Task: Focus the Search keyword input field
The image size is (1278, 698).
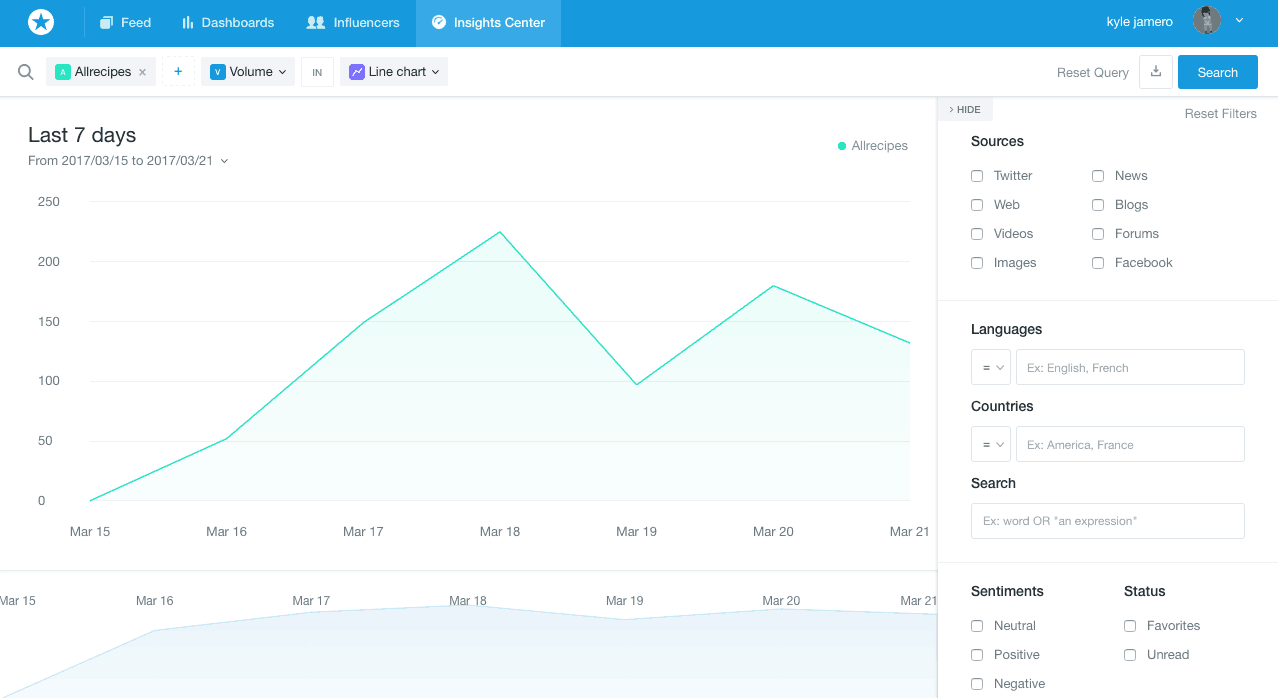Action: (x=1108, y=521)
